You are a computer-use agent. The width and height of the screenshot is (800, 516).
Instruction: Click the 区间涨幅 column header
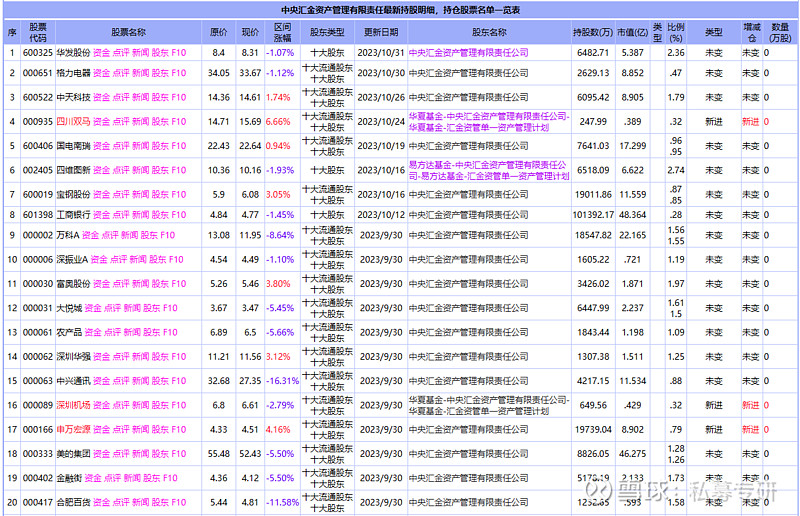pyautogui.click(x=282, y=32)
